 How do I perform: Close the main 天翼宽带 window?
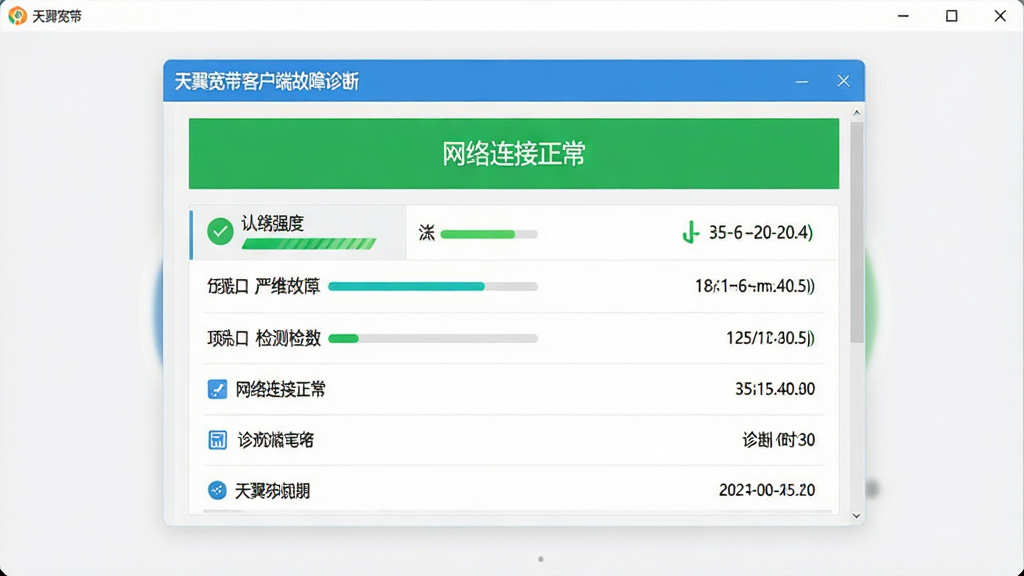click(x=1000, y=16)
